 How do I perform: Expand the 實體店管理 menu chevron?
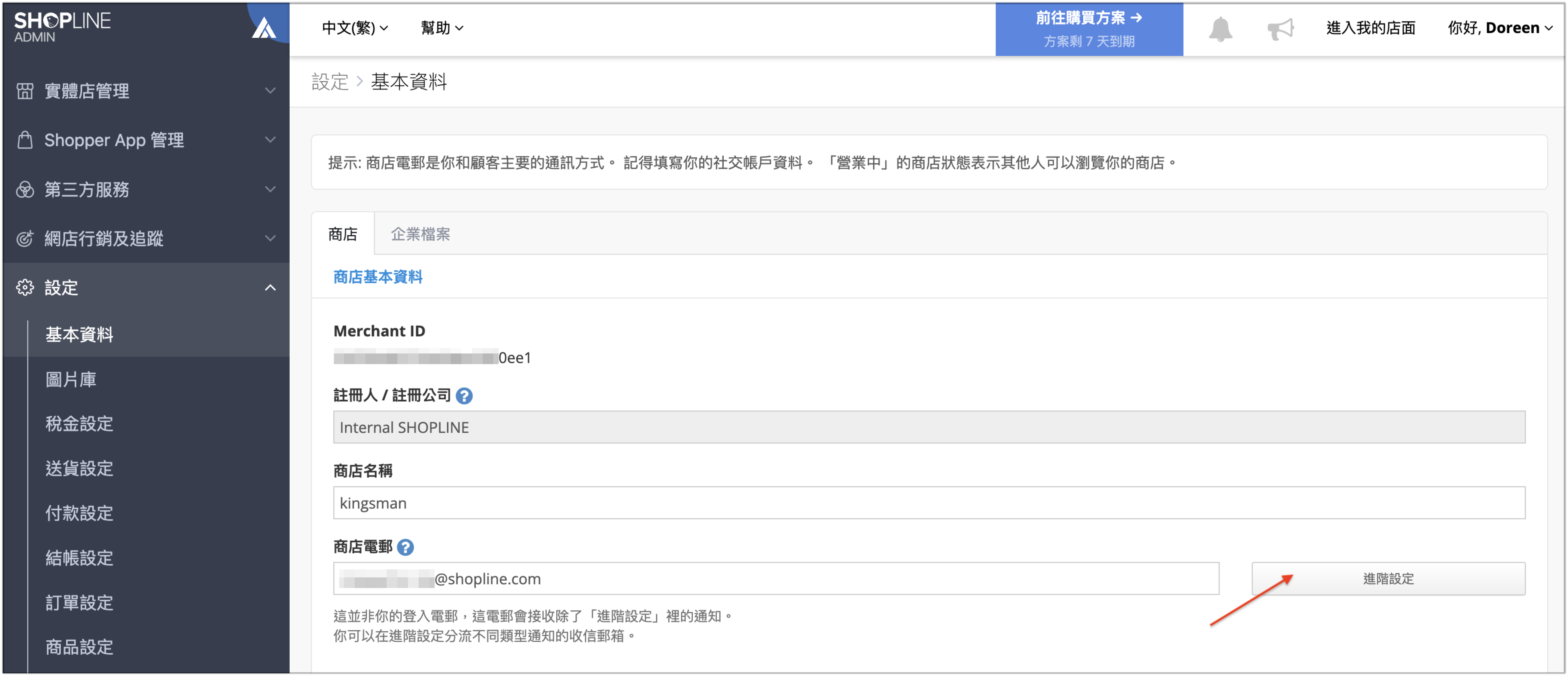click(270, 91)
